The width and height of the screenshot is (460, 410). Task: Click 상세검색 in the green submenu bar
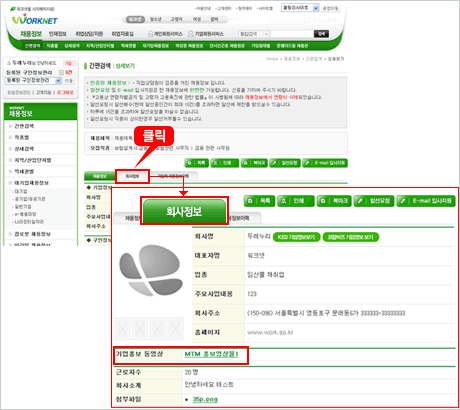[x=72, y=46]
